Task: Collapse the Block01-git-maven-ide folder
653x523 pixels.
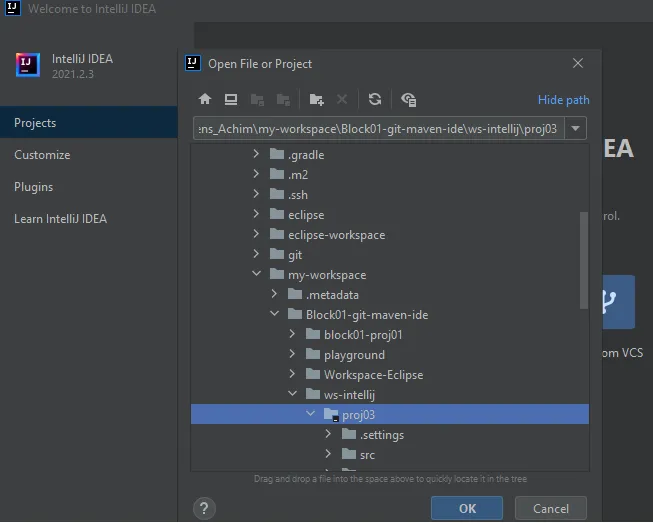Action: 274,314
